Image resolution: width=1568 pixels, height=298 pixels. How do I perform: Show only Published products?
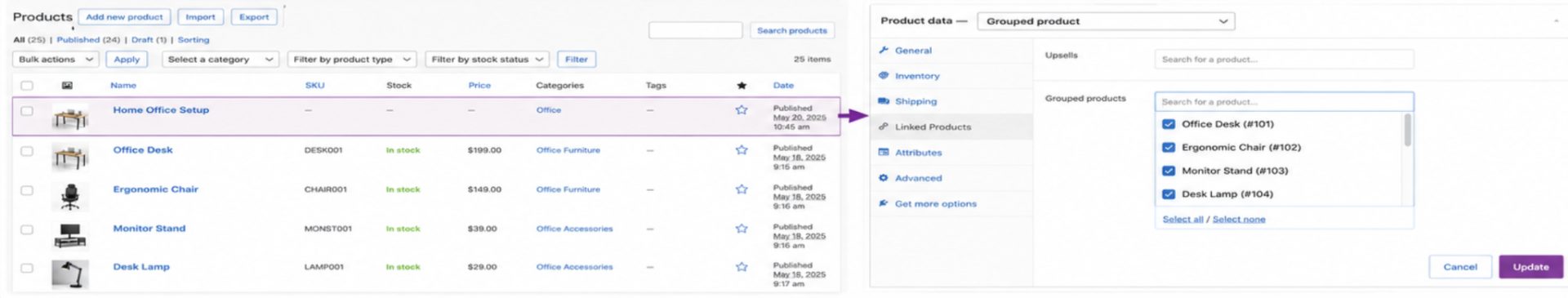pyautogui.click(x=88, y=39)
